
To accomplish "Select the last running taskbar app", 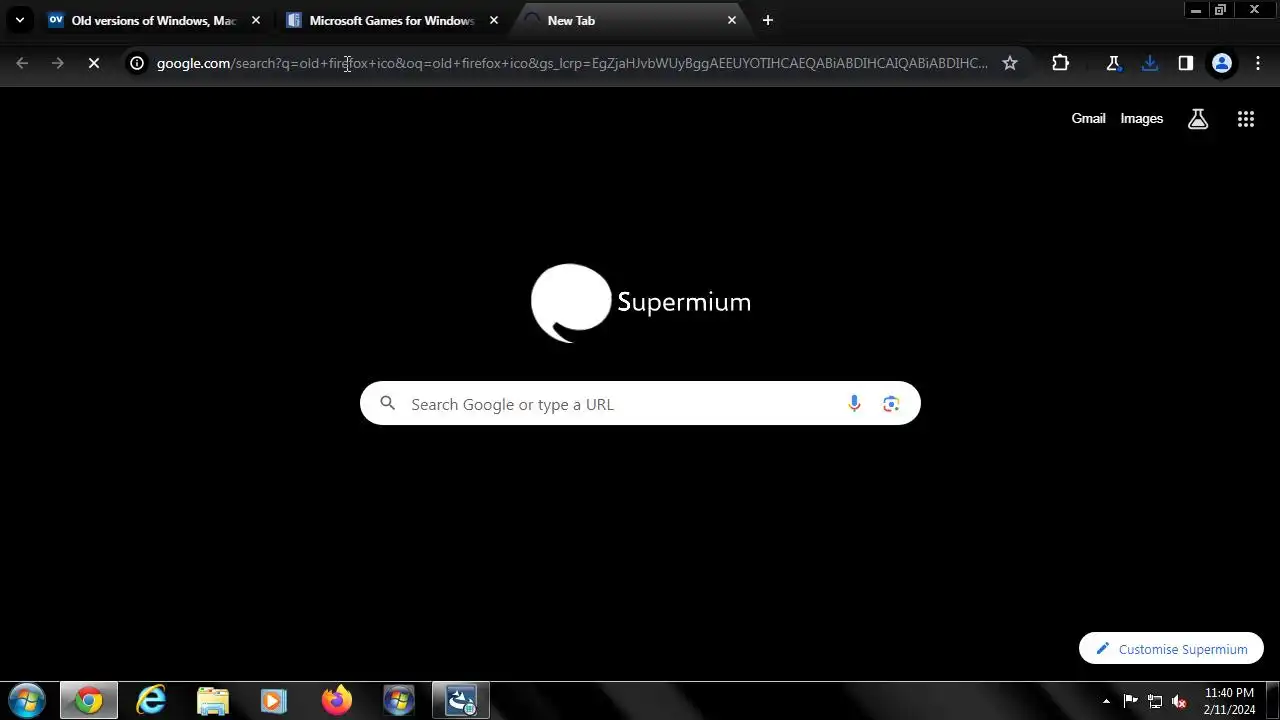I will pyautogui.click(x=461, y=701).
